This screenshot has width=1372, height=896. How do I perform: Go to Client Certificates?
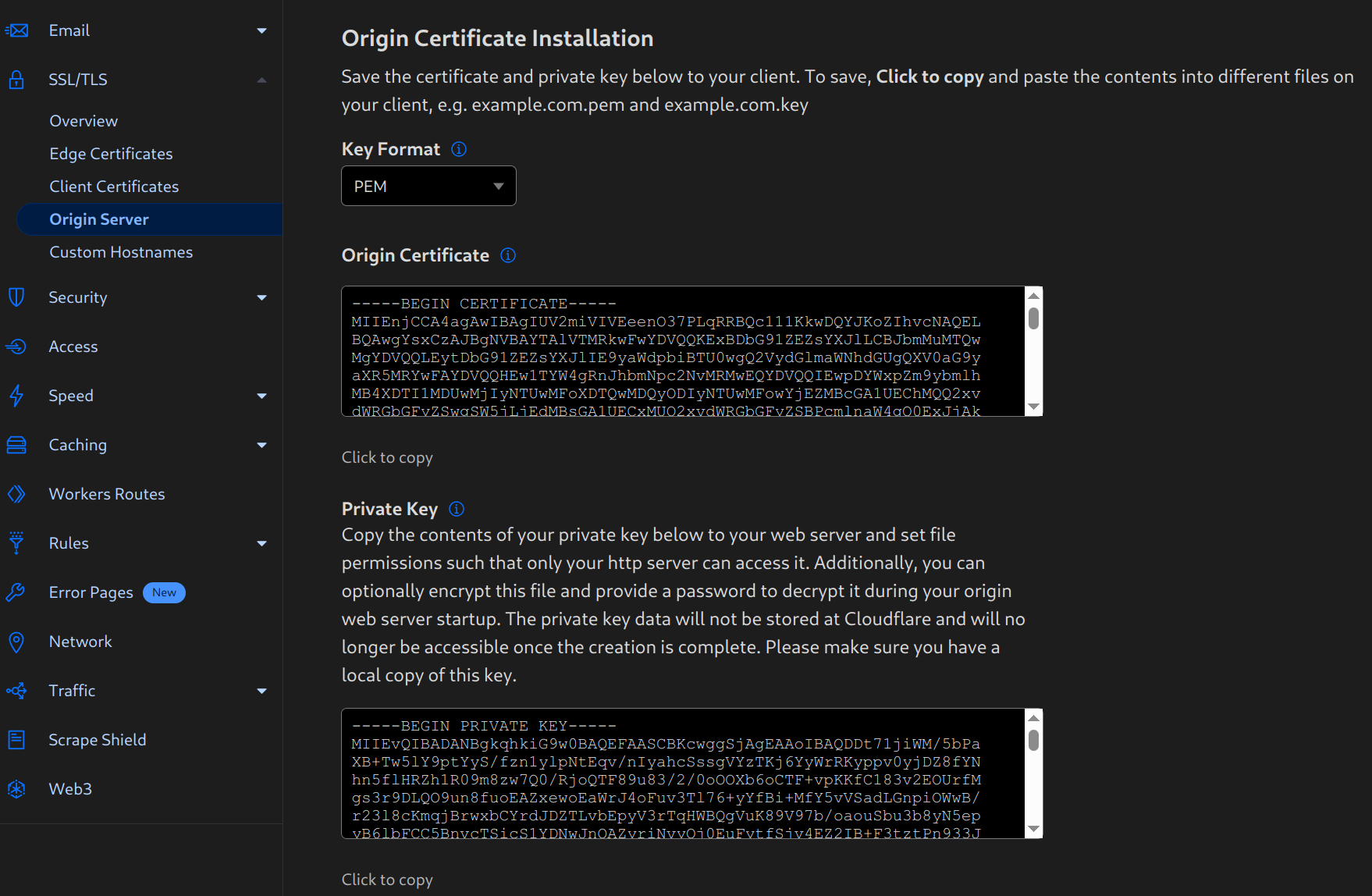pyautogui.click(x=114, y=187)
